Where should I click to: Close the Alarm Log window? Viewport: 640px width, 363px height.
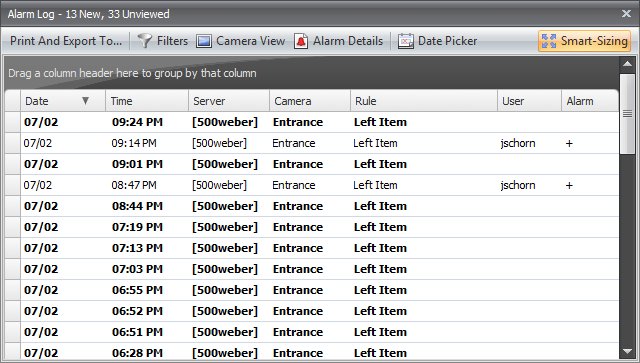[x=626, y=13]
